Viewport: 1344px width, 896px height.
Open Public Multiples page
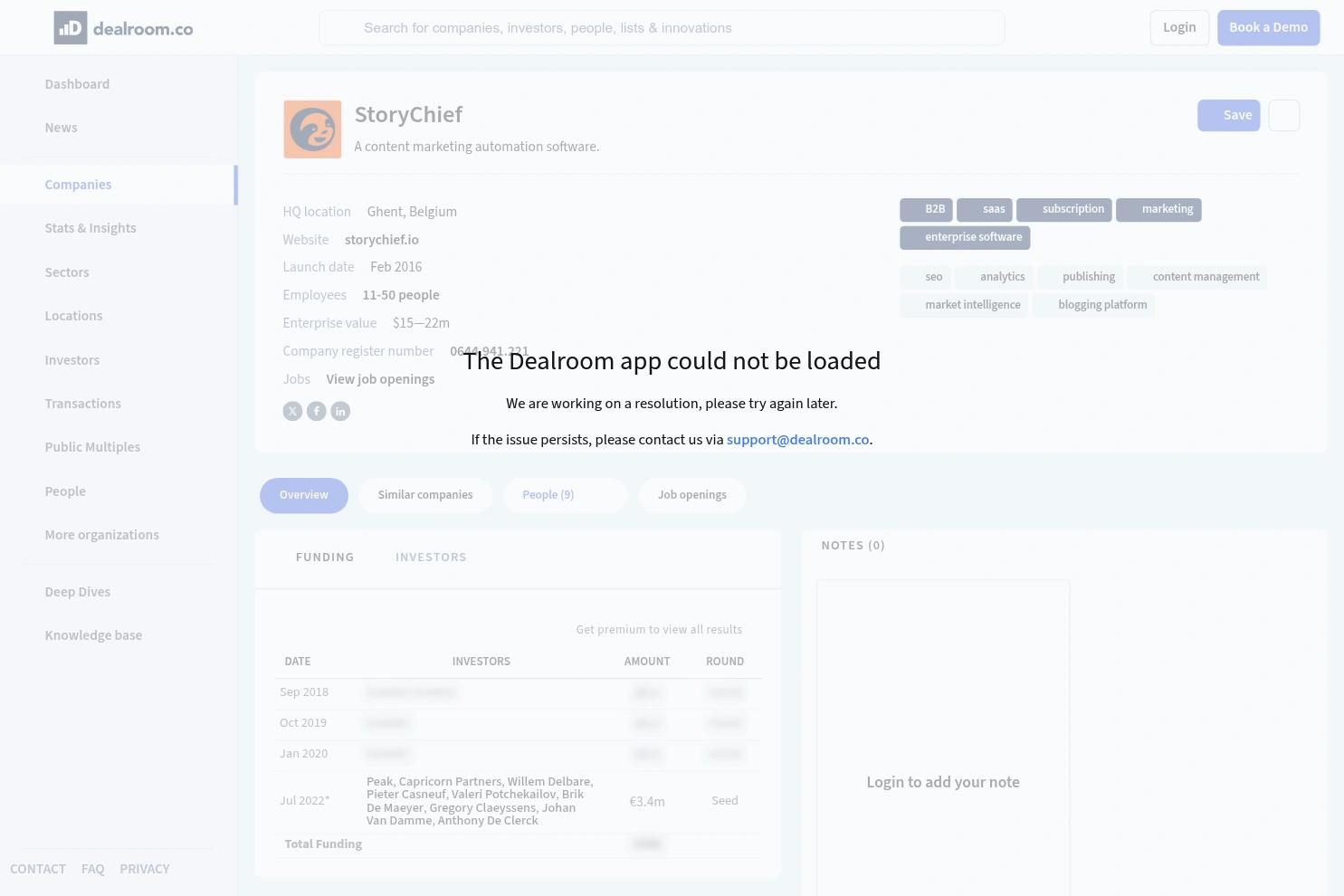pos(92,447)
